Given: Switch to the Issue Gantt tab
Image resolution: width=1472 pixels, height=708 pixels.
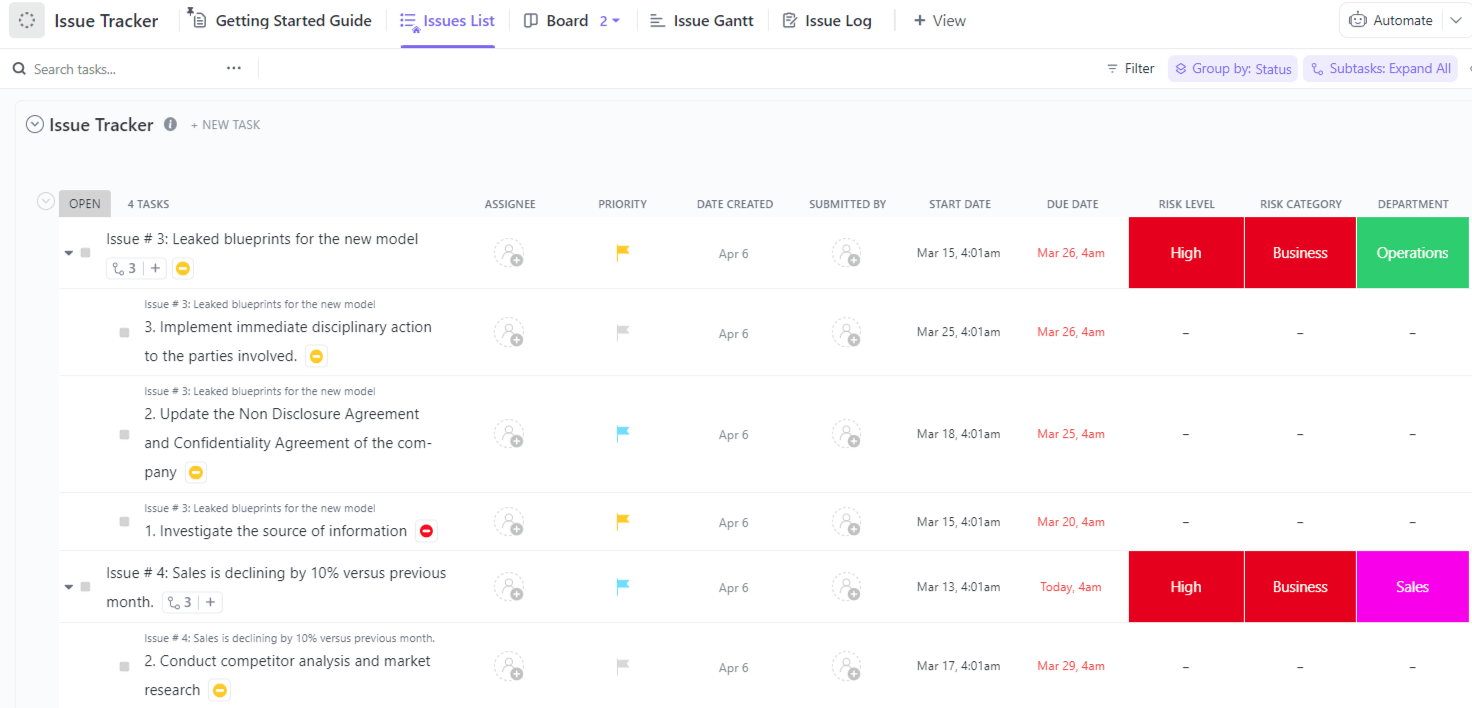Looking at the screenshot, I should (702, 20).
